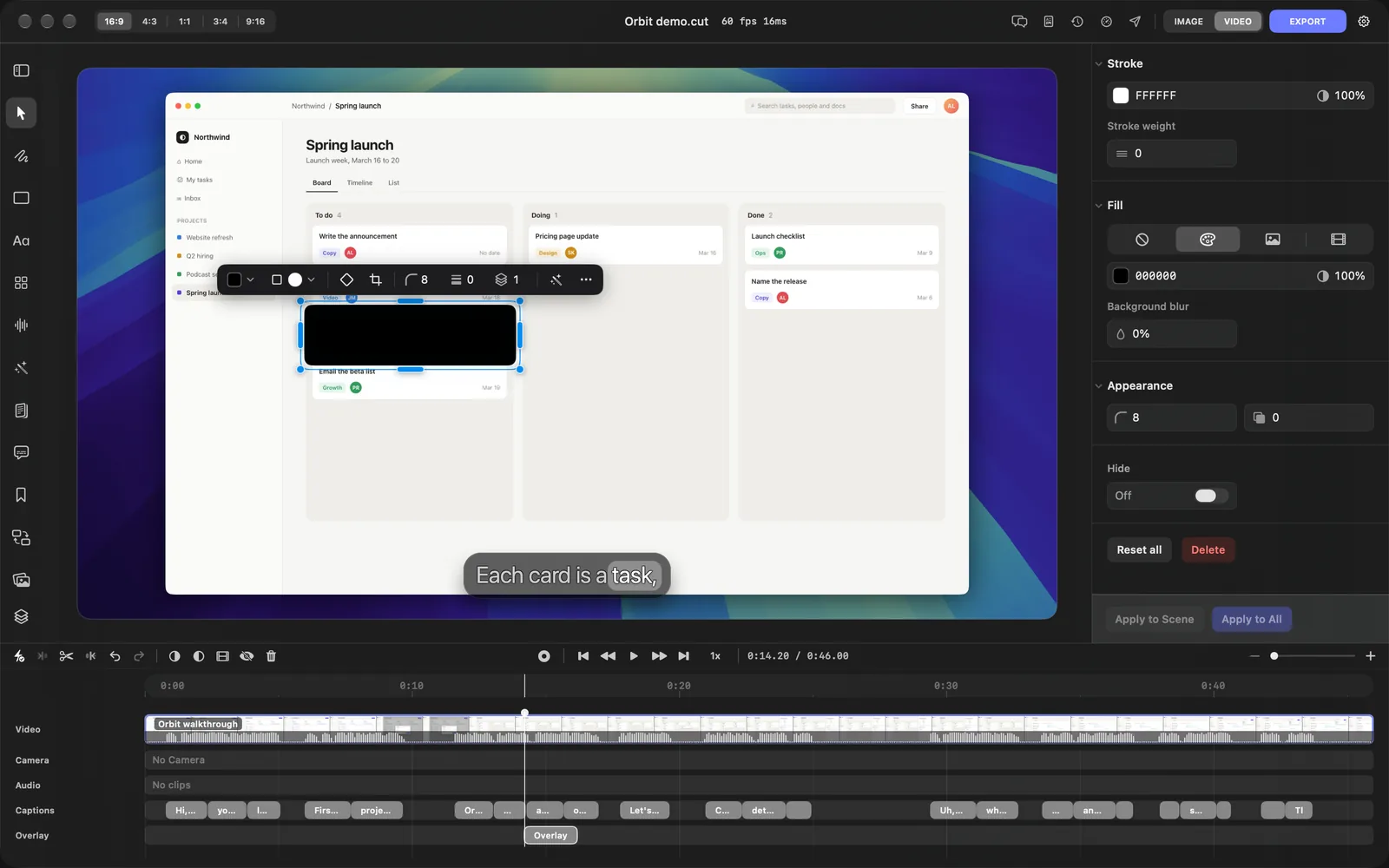
Task: Delete selection with timeline trash icon
Action: (271, 656)
